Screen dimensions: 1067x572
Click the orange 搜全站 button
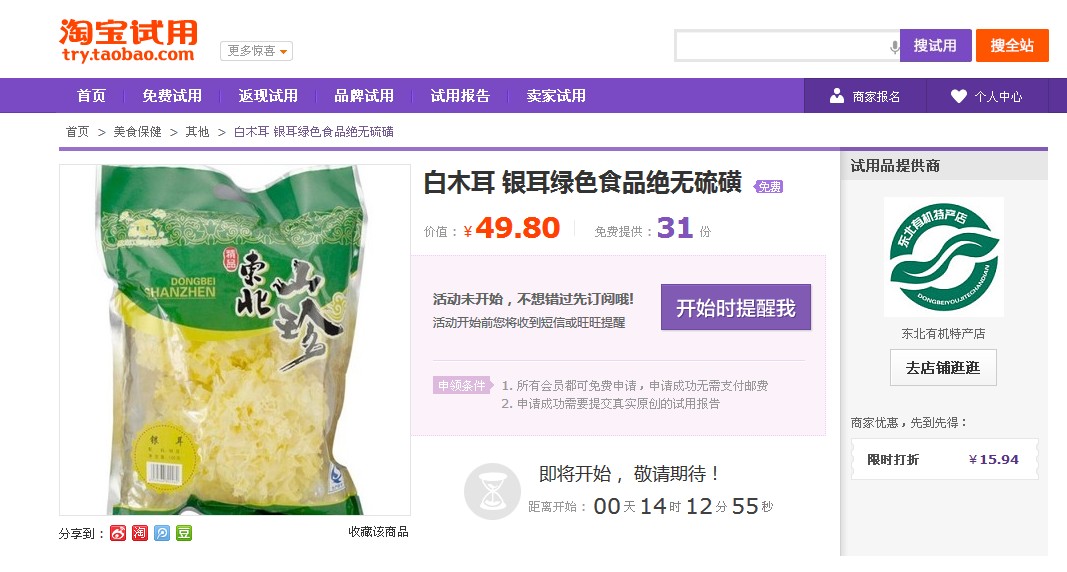coord(1013,46)
